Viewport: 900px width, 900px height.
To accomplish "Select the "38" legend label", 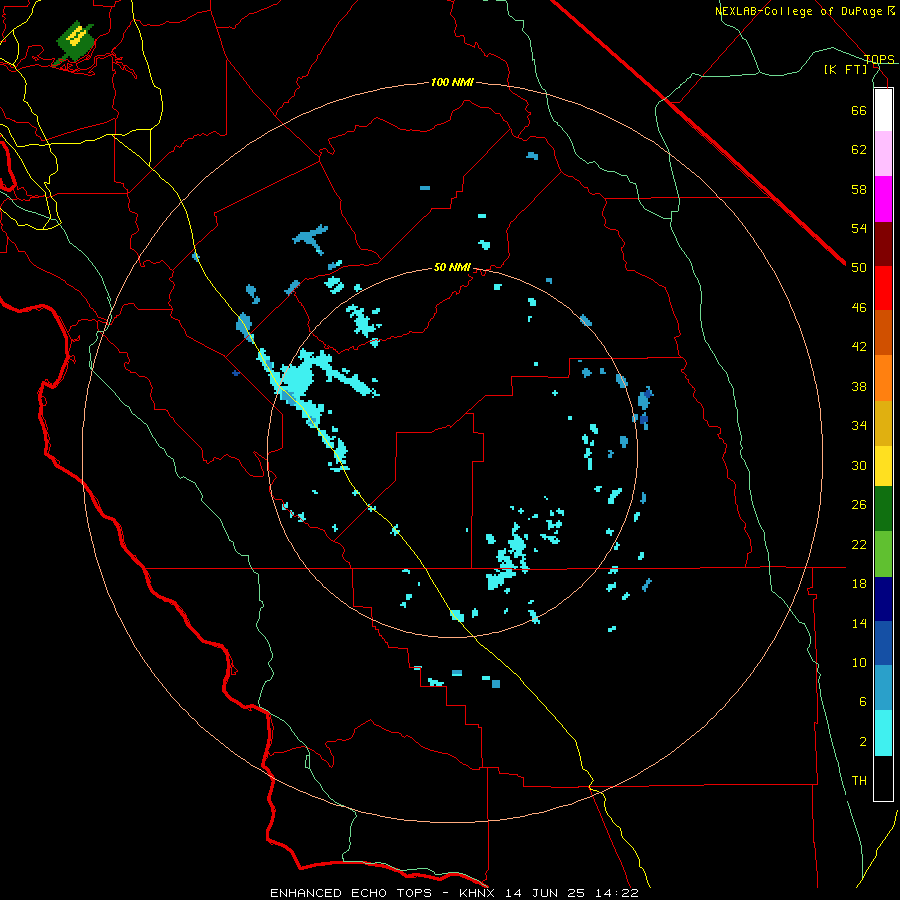I will 859,386.
